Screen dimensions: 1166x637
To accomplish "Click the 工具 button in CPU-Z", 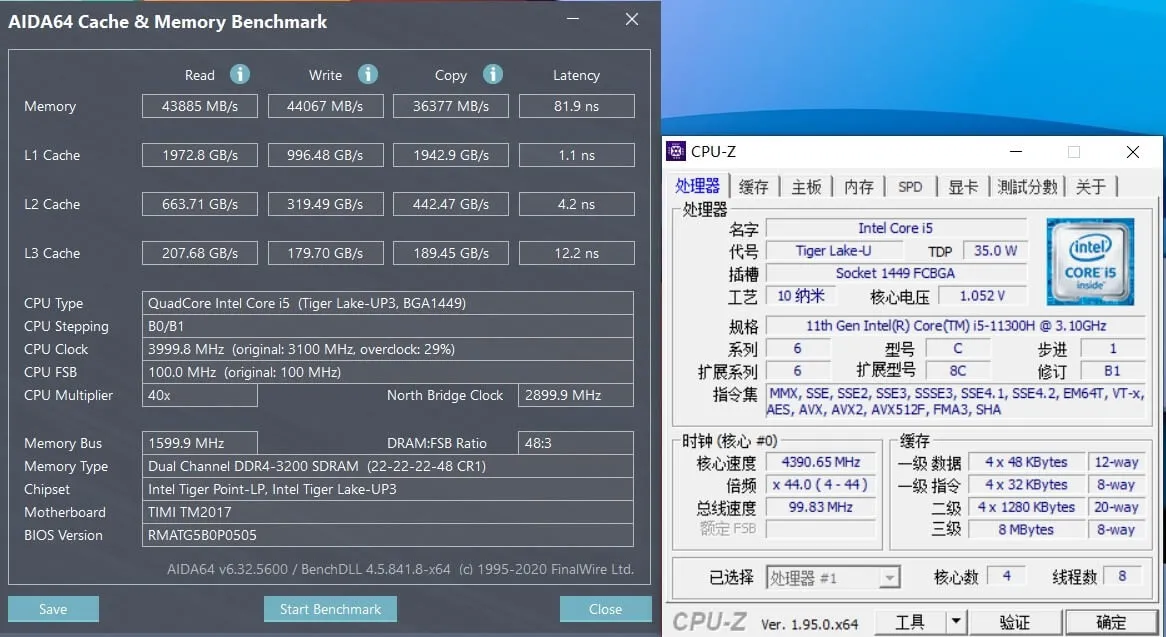I will 909,621.
